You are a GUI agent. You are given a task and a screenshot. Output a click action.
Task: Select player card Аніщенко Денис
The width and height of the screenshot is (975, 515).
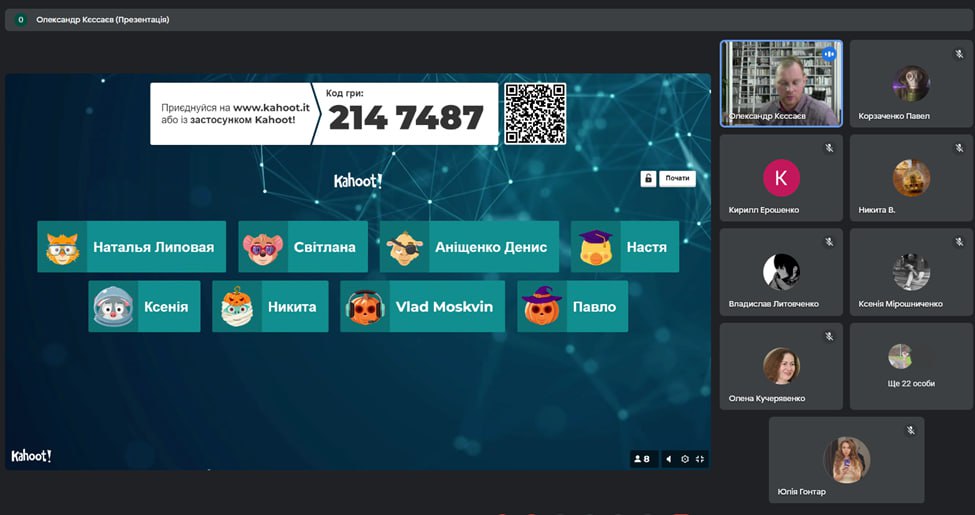pyautogui.click(x=468, y=247)
